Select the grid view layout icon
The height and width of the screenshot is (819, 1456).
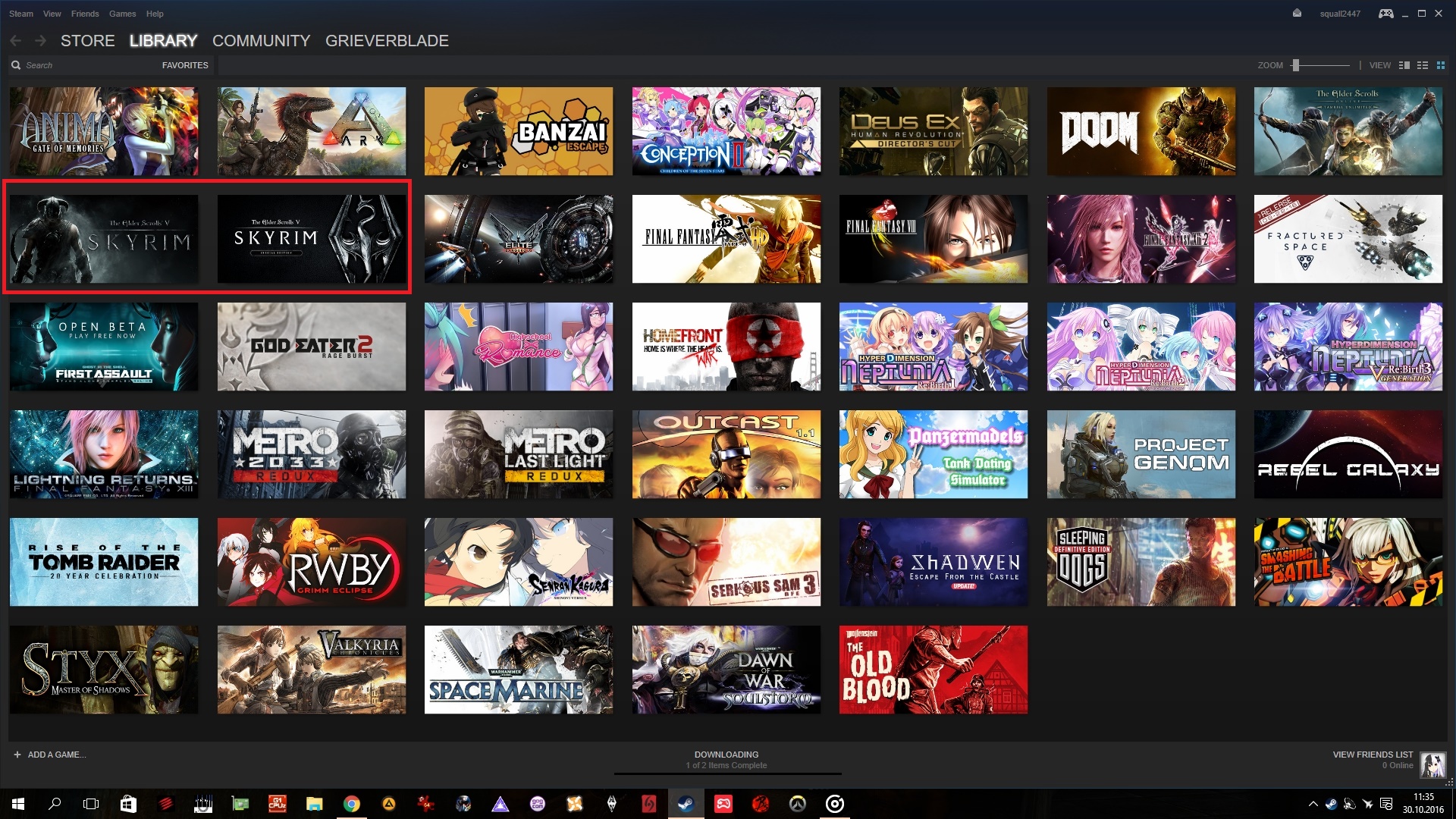click(1441, 65)
